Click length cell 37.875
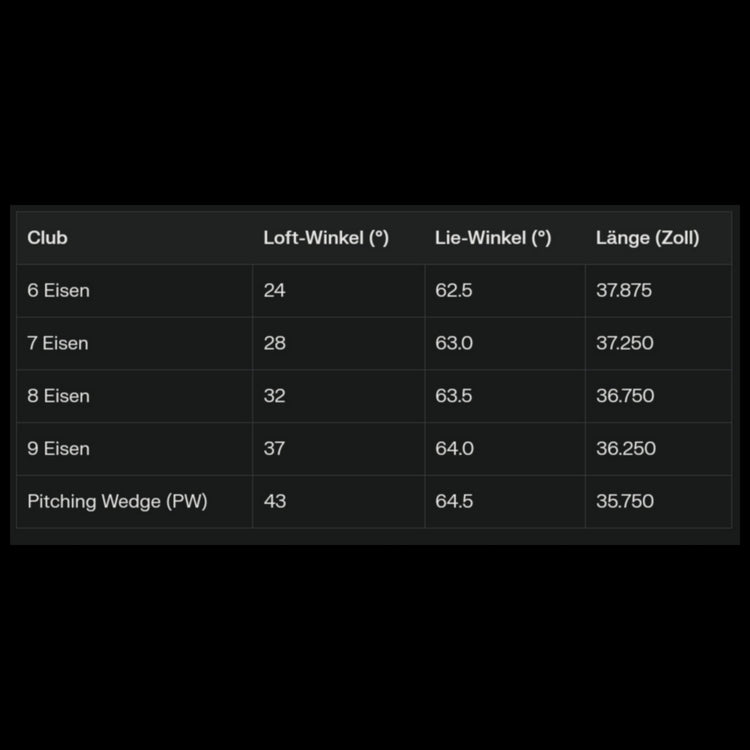Screen dimensions: 750x750 tap(624, 291)
